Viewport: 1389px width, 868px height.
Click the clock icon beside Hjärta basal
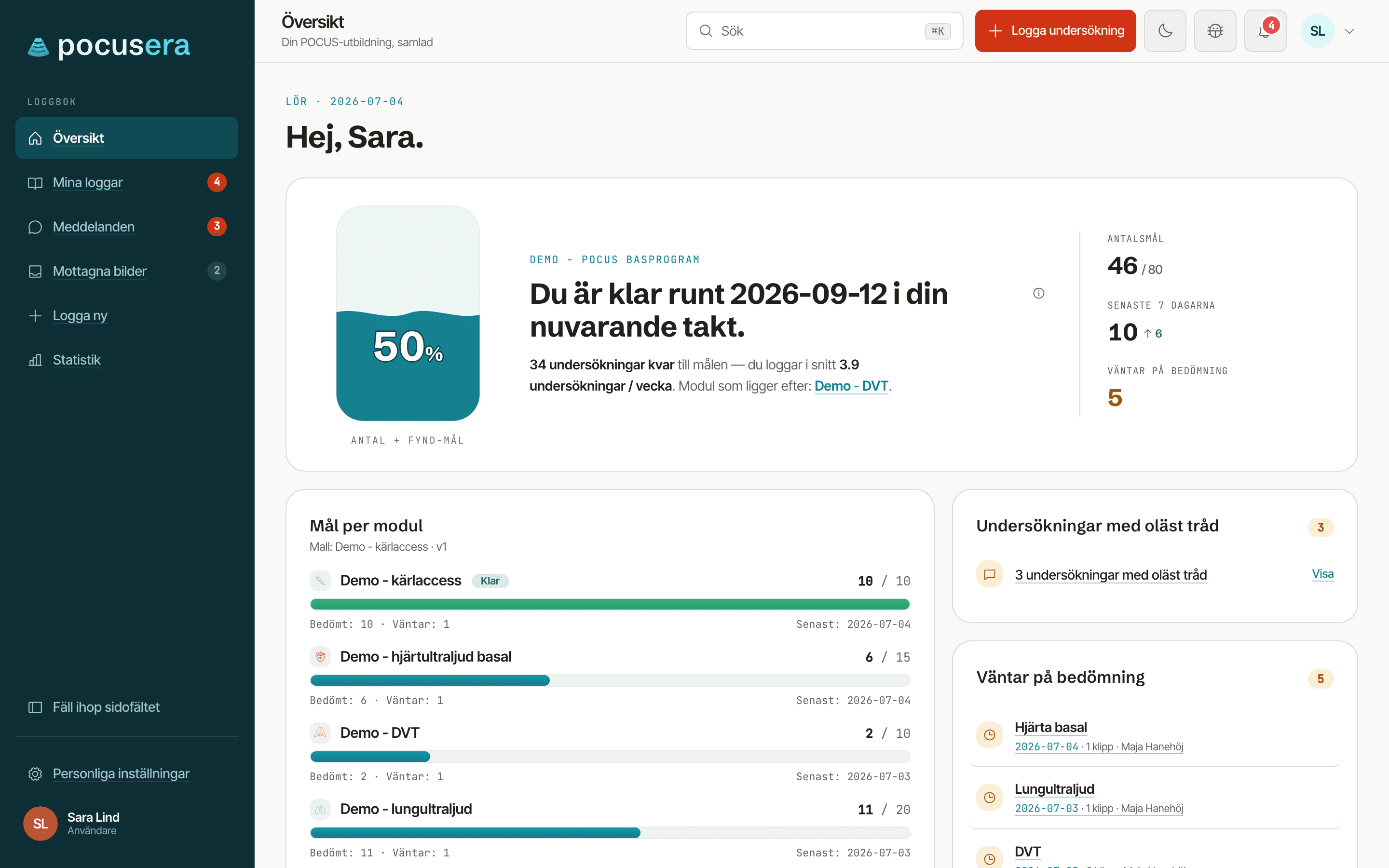tap(990, 735)
